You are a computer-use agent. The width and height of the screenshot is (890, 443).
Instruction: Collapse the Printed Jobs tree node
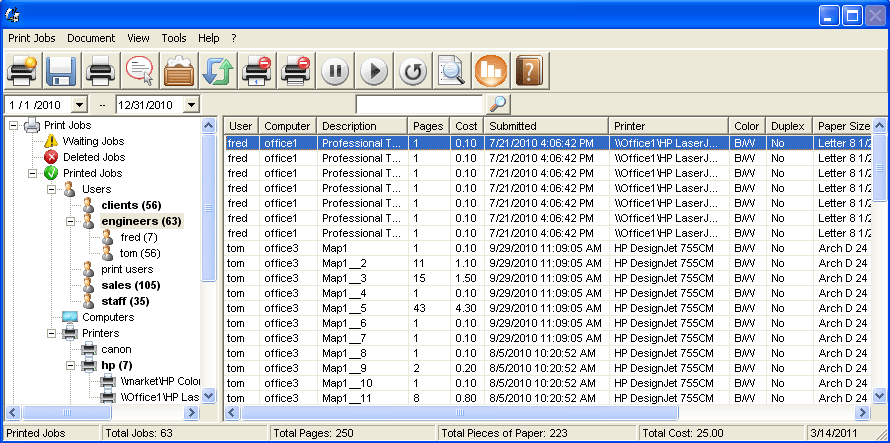(33, 173)
